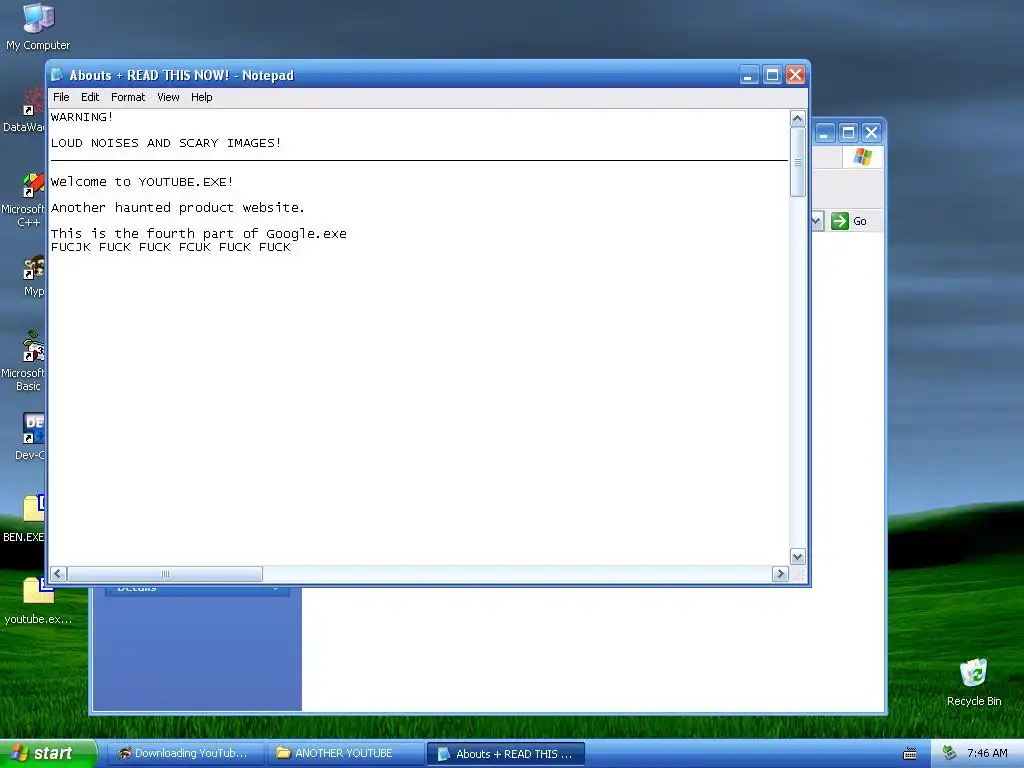1024x768 pixels.
Task: Select the Microsoft C++ desktop shortcut
Action: (24, 200)
